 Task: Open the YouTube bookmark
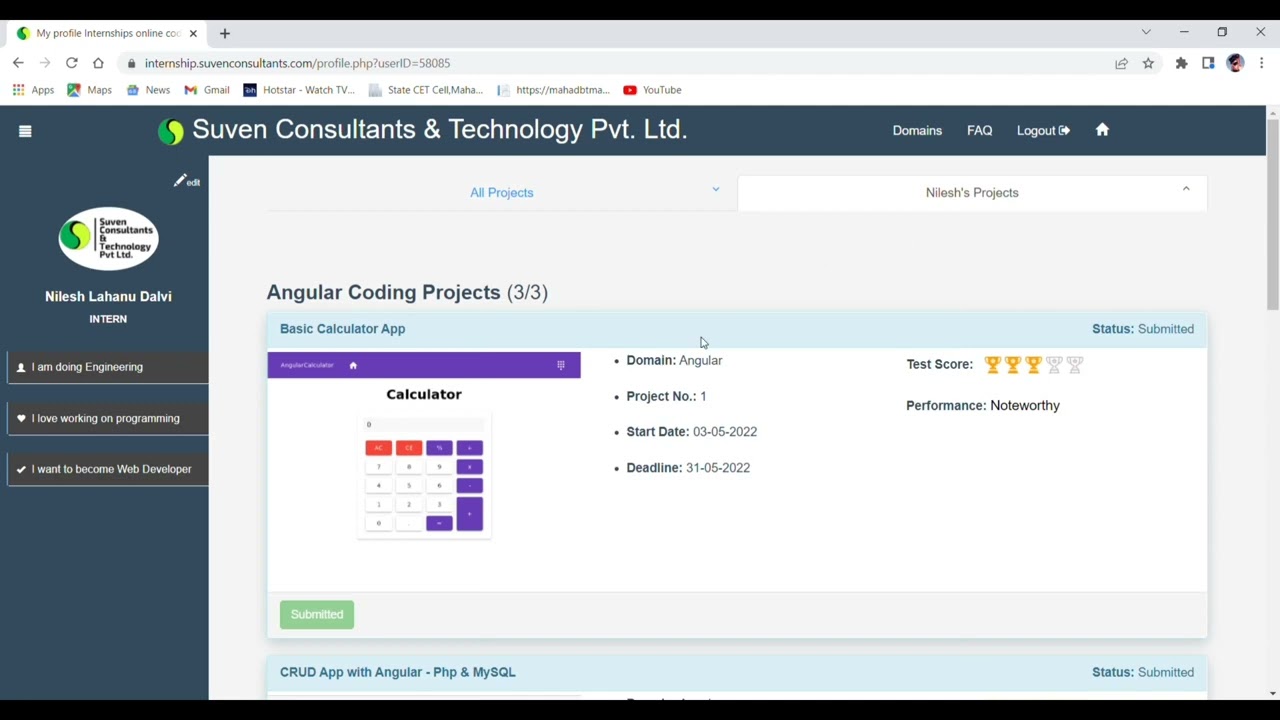pyautogui.click(x=652, y=90)
